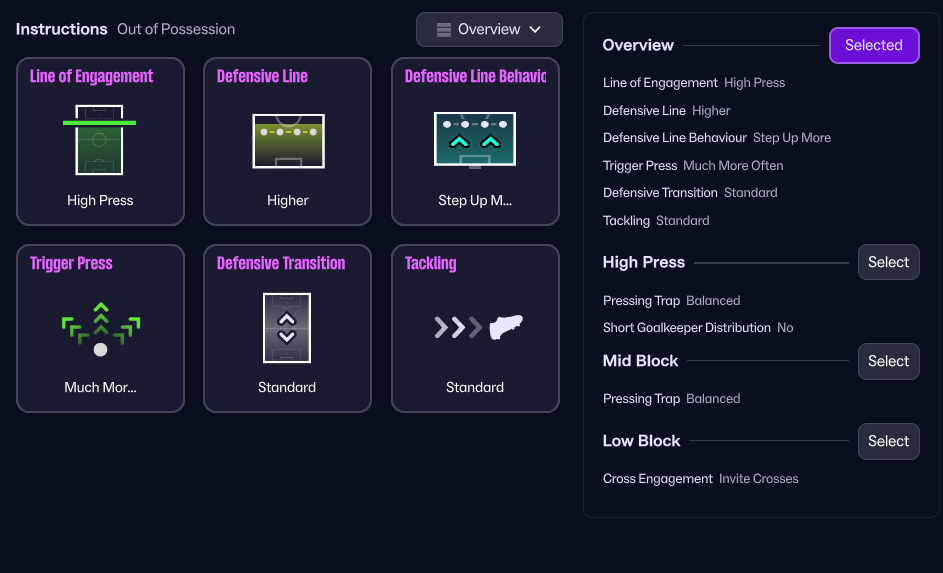
Task: Click the Higher label under Defensive Line
Action: [x=288, y=200]
